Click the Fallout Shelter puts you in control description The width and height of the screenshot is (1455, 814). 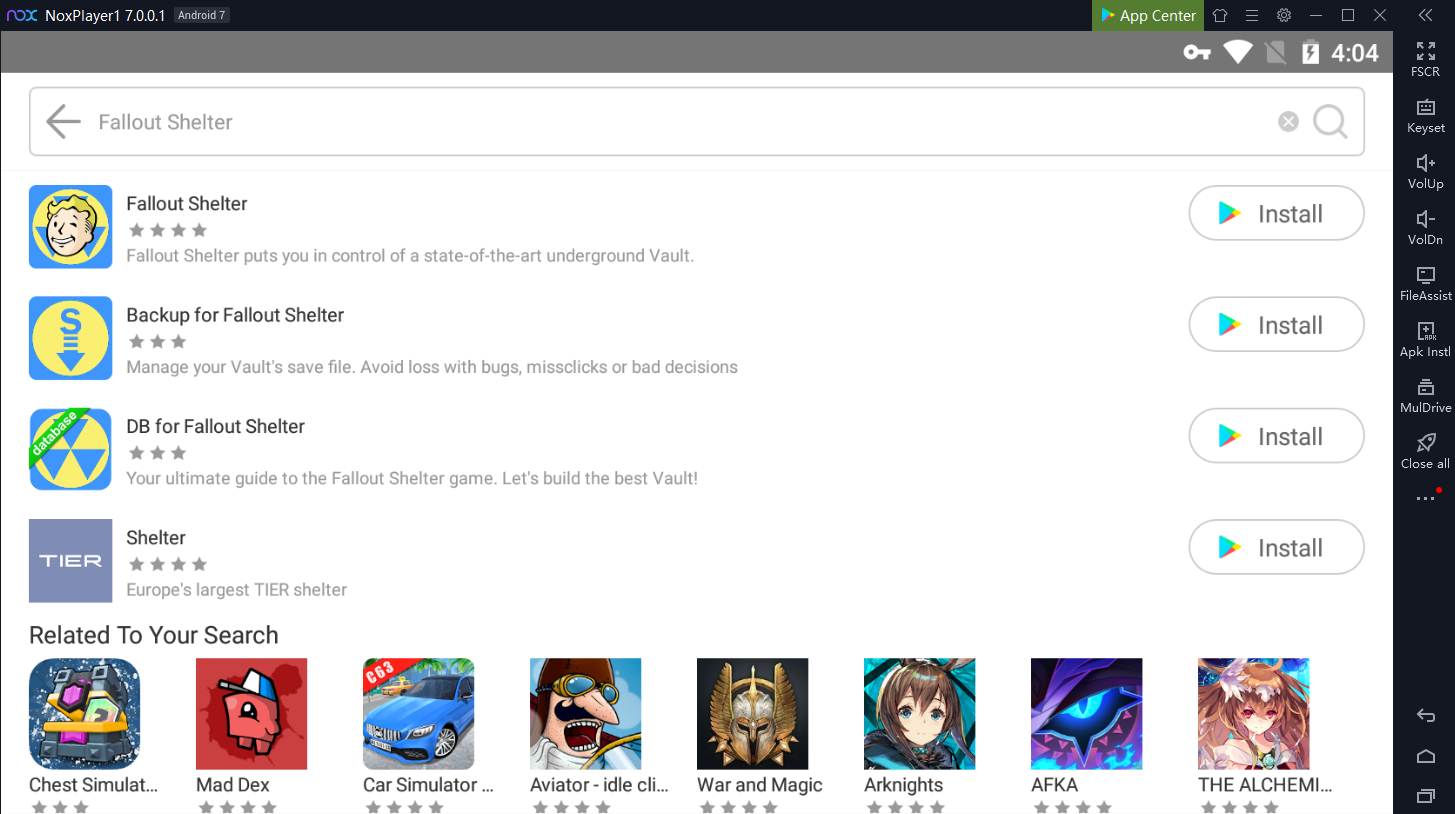(410, 256)
